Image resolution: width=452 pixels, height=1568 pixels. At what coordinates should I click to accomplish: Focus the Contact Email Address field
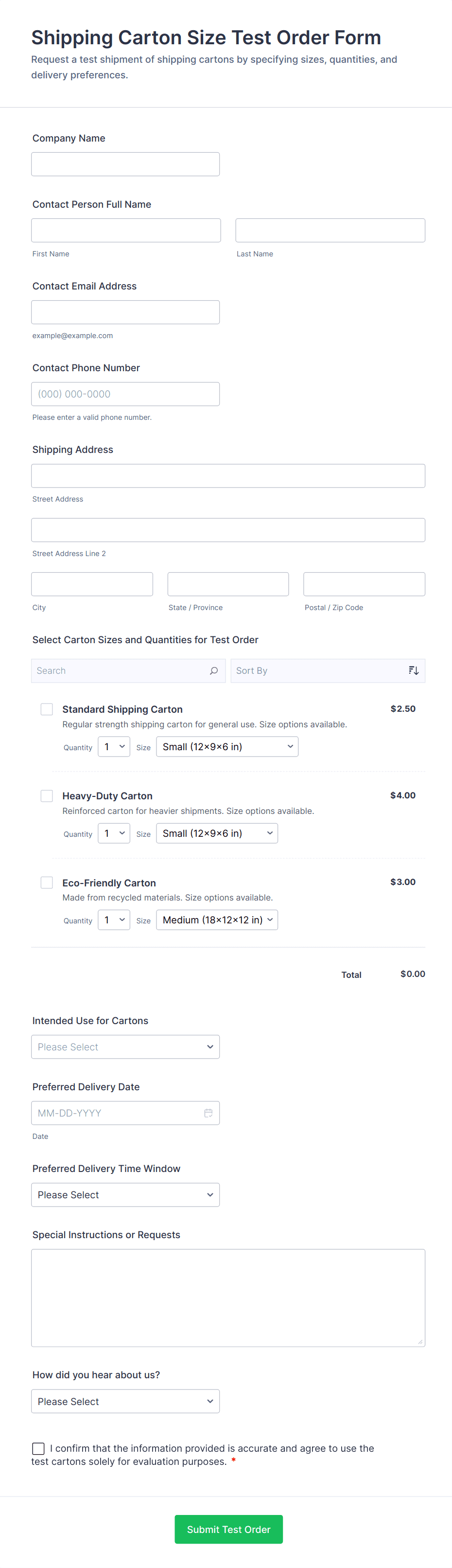tap(125, 312)
